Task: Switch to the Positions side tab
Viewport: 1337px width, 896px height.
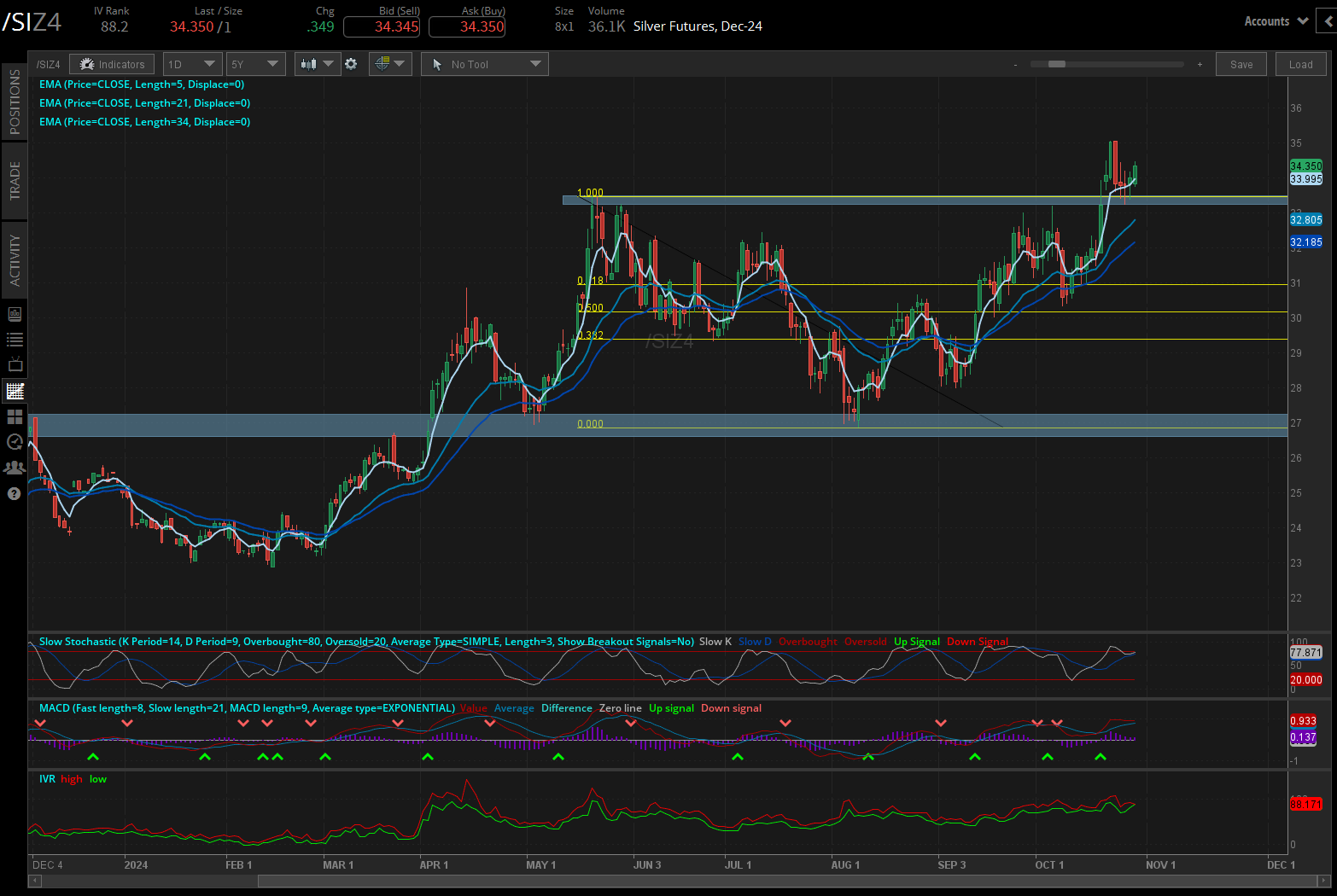Action: [15, 102]
